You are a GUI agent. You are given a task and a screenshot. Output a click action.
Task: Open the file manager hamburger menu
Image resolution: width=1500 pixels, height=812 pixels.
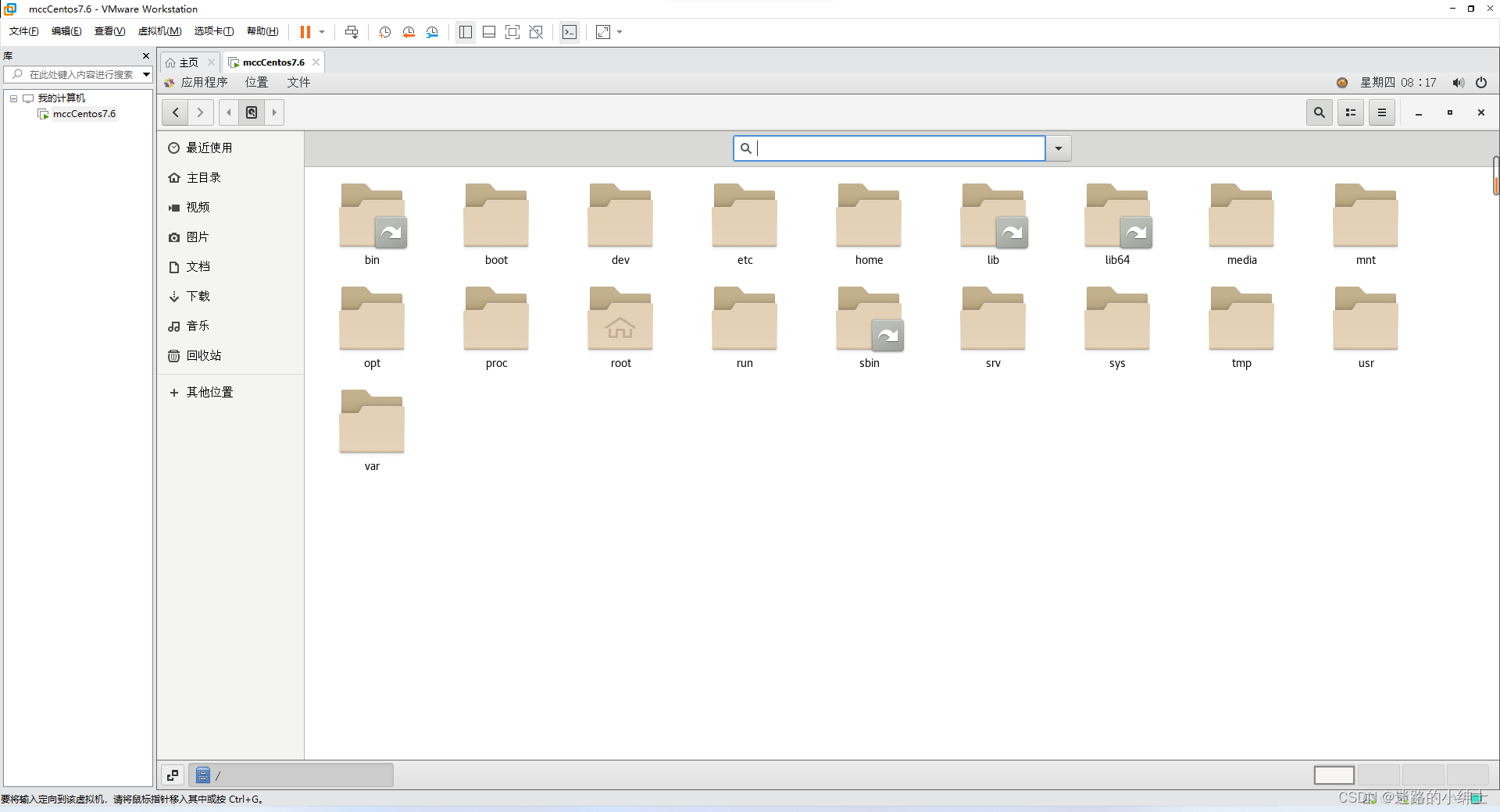click(1382, 112)
